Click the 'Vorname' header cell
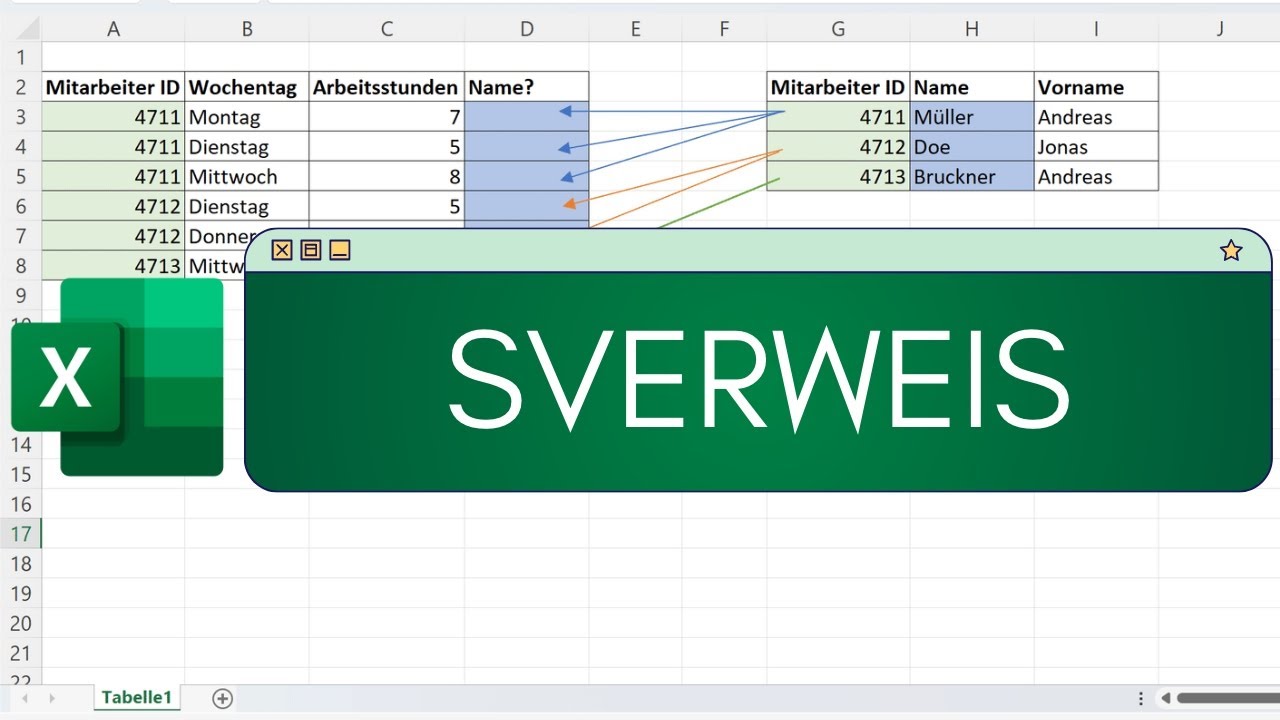This screenshot has height=720, width=1280. (x=1096, y=87)
